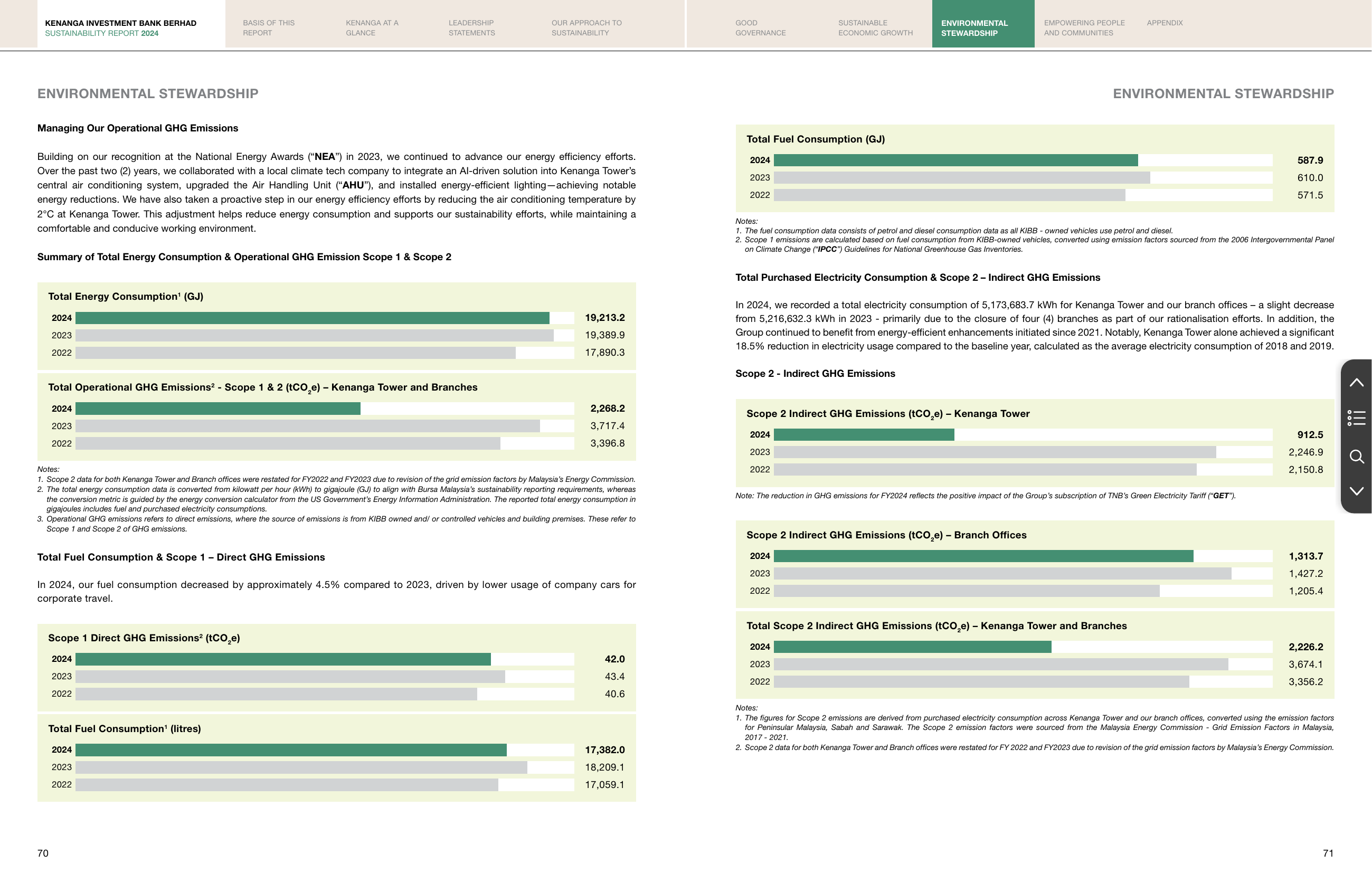This screenshot has height=873, width=1372.
Task: Select the 587.9 fuel consumption GJ value
Action: click(1310, 160)
